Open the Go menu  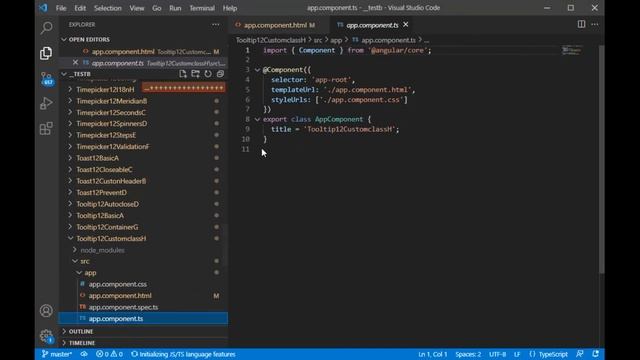point(157,8)
